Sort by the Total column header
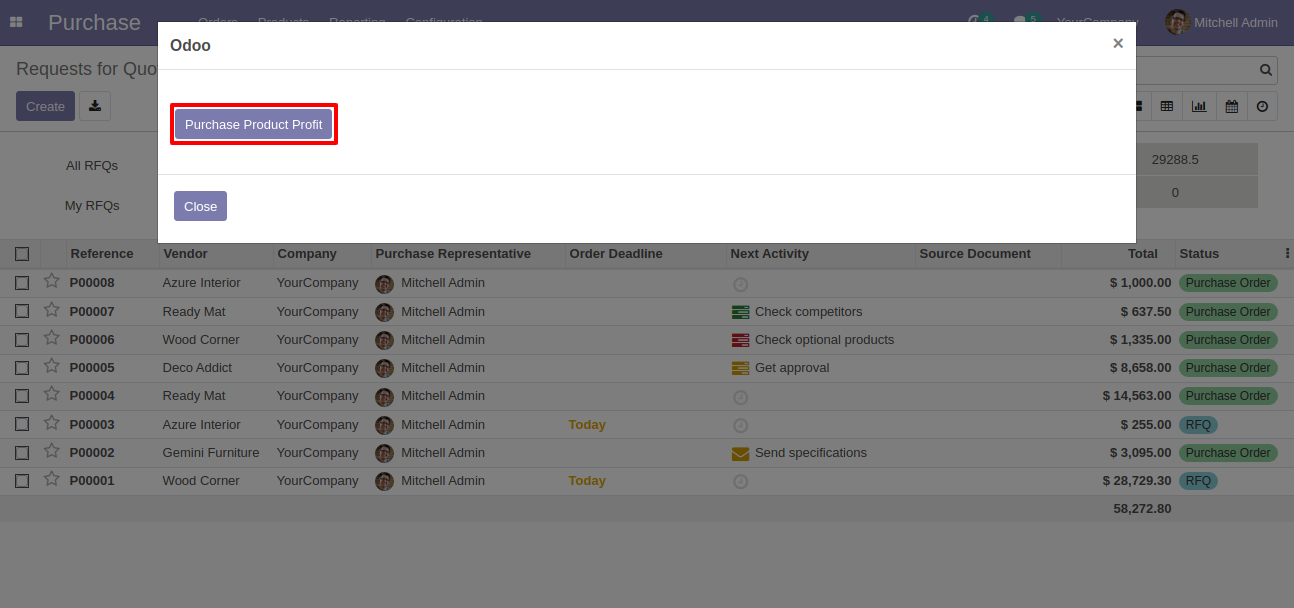This screenshot has height=608, width=1294. click(1142, 254)
